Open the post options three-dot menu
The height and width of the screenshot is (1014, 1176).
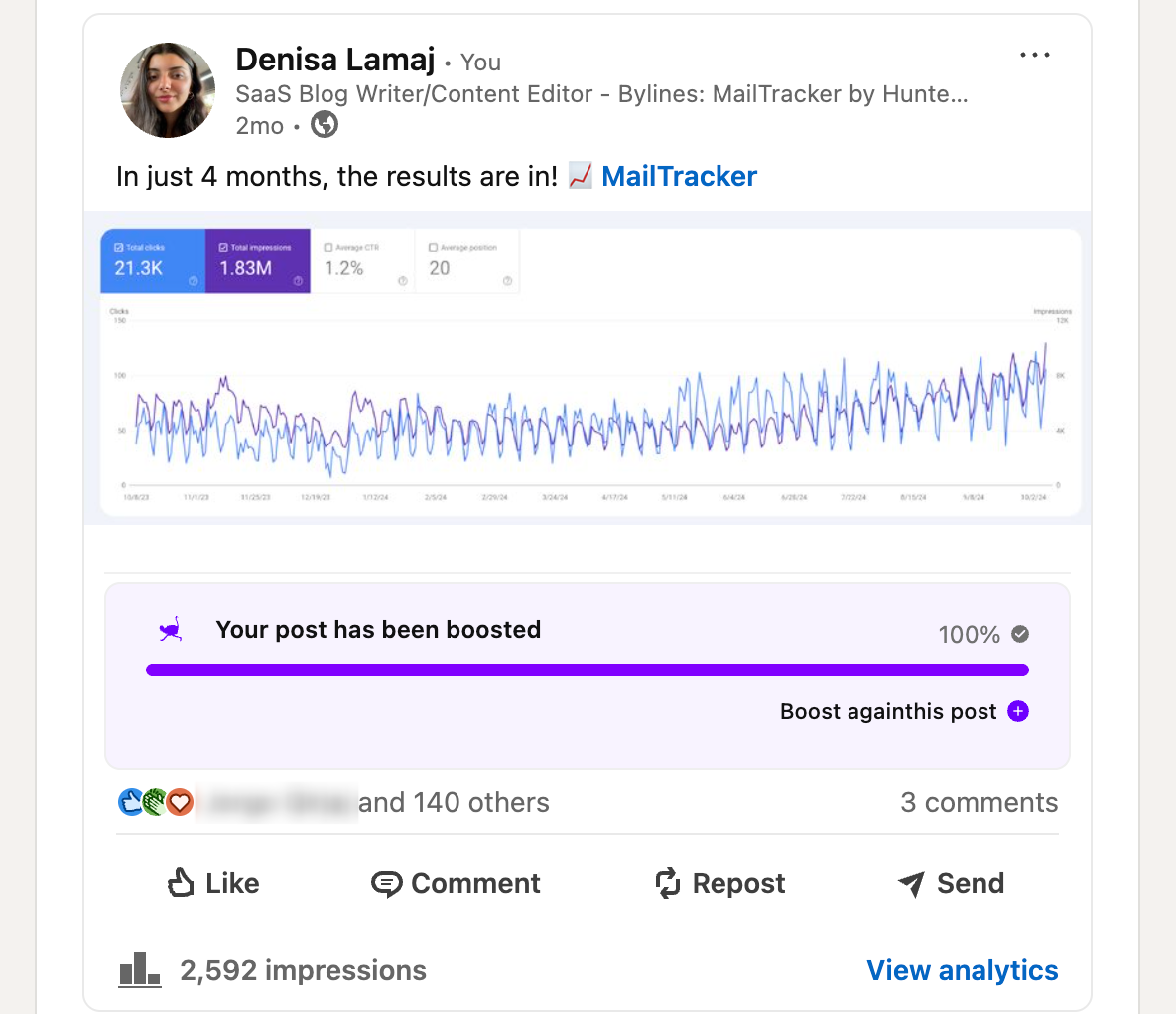click(1035, 55)
